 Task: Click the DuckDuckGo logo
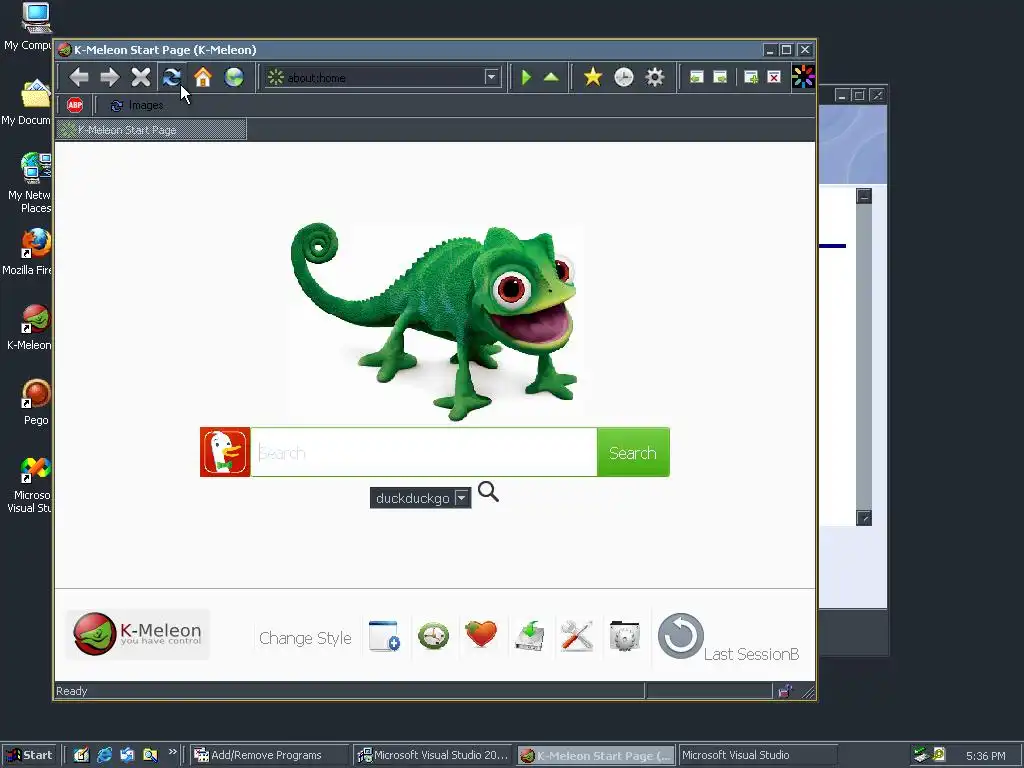[x=225, y=452]
